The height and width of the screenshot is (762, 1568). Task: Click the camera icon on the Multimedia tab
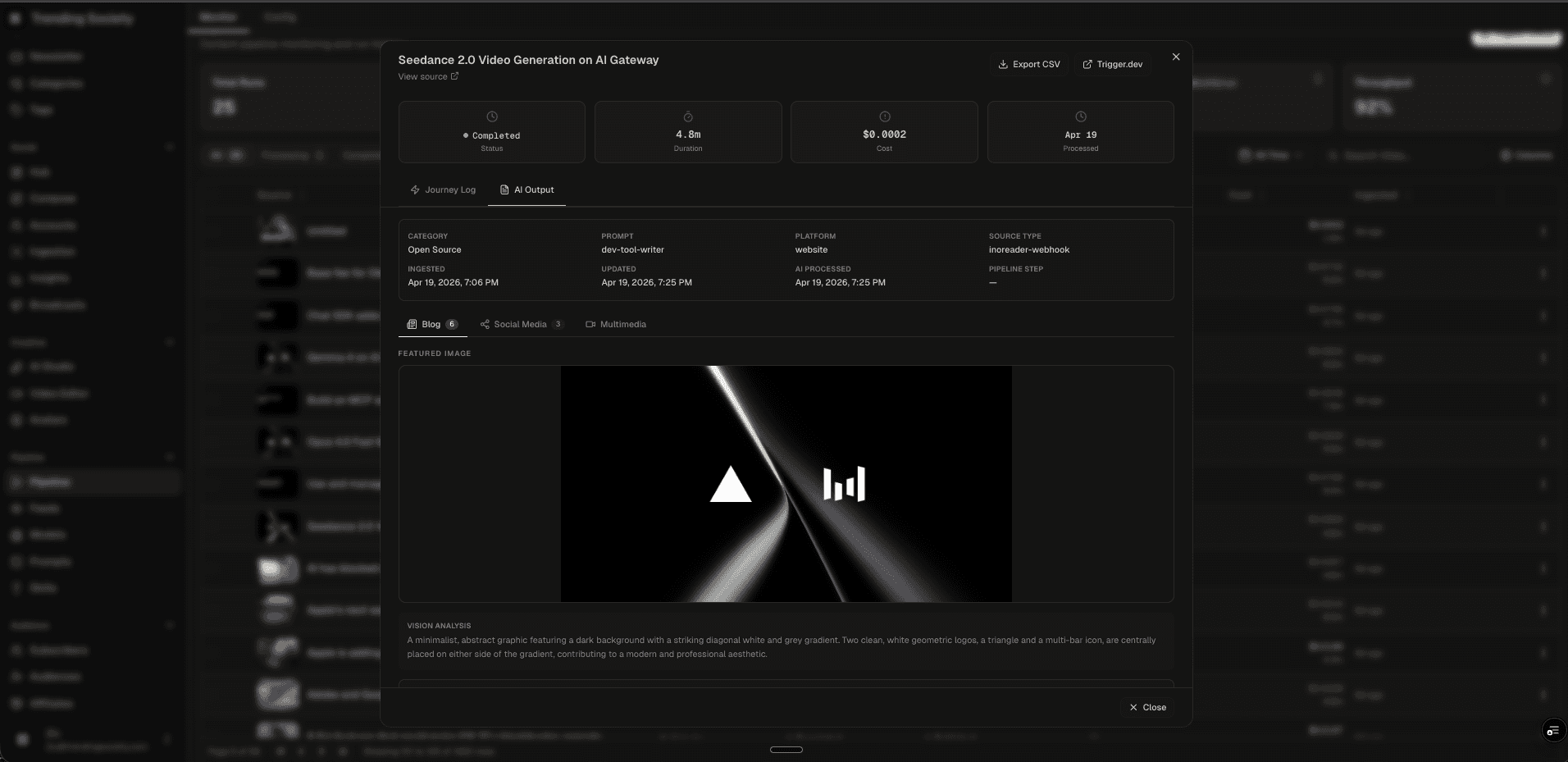pyautogui.click(x=590, y=324)
